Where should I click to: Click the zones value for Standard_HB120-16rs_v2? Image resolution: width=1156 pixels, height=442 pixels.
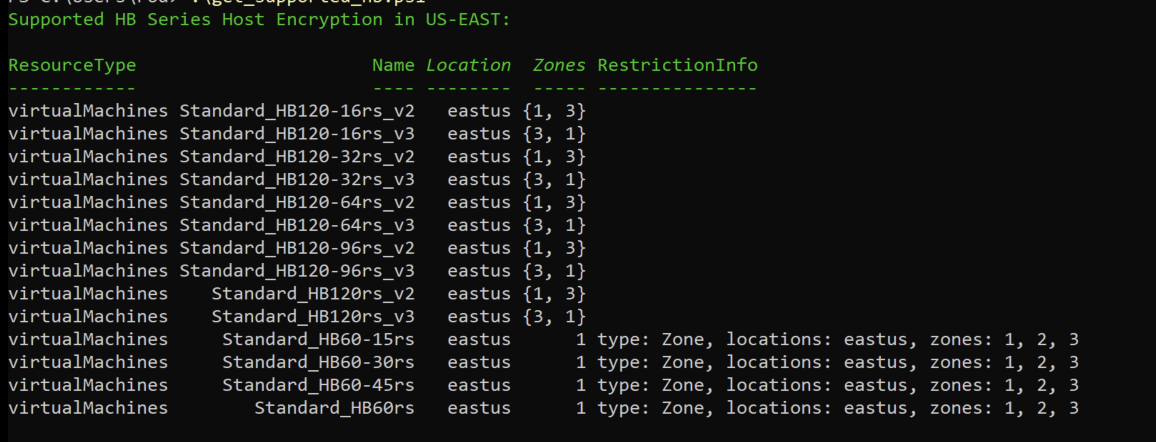(554, 111)
